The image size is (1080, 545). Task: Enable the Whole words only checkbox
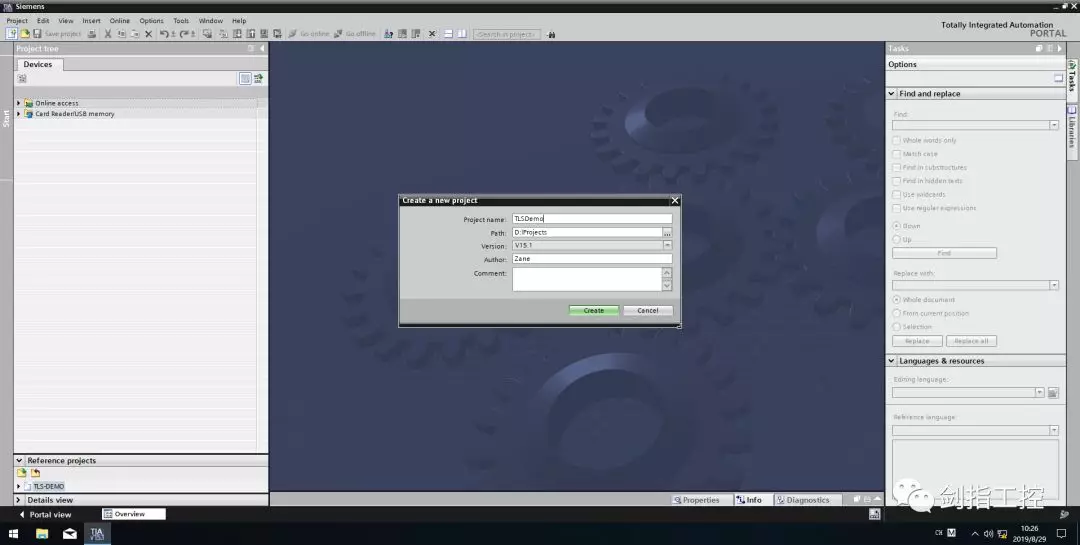[x=896, y=141]
